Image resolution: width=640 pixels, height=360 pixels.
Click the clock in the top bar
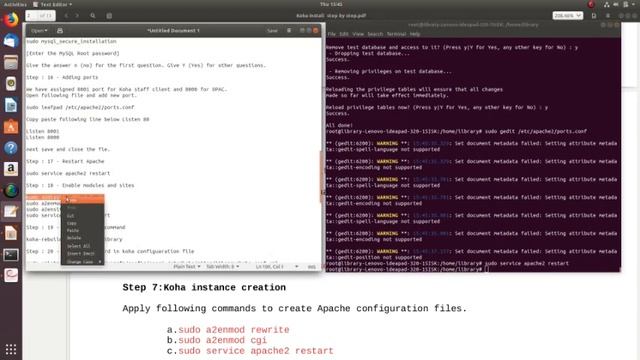331,4
